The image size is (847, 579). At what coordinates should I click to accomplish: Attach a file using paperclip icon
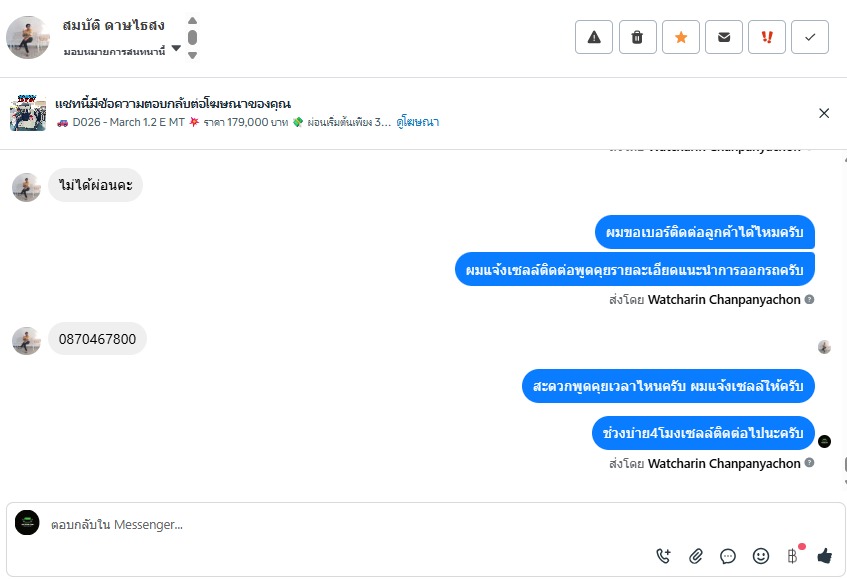click(696, 556)
